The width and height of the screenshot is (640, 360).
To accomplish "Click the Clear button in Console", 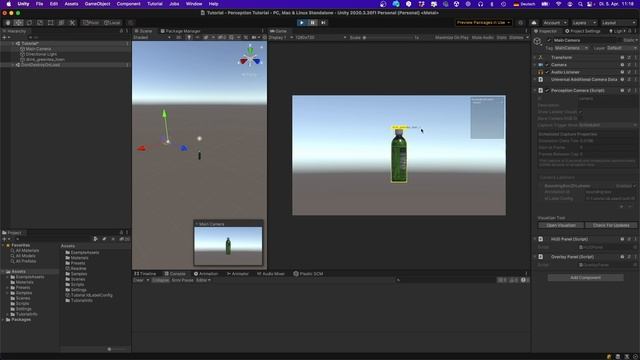I will click(139, 280).
